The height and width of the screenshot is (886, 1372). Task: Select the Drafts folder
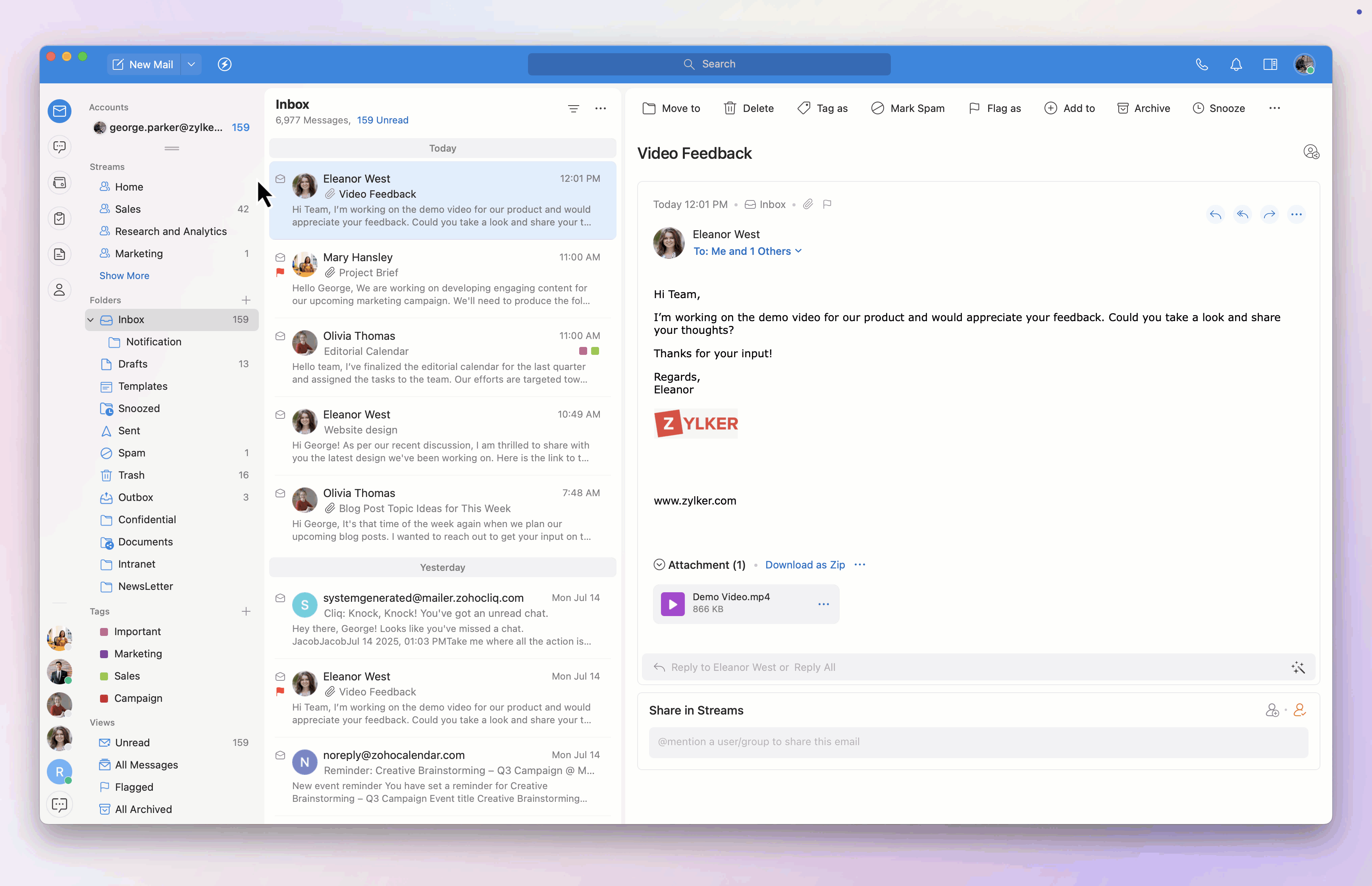click(132, 364)
